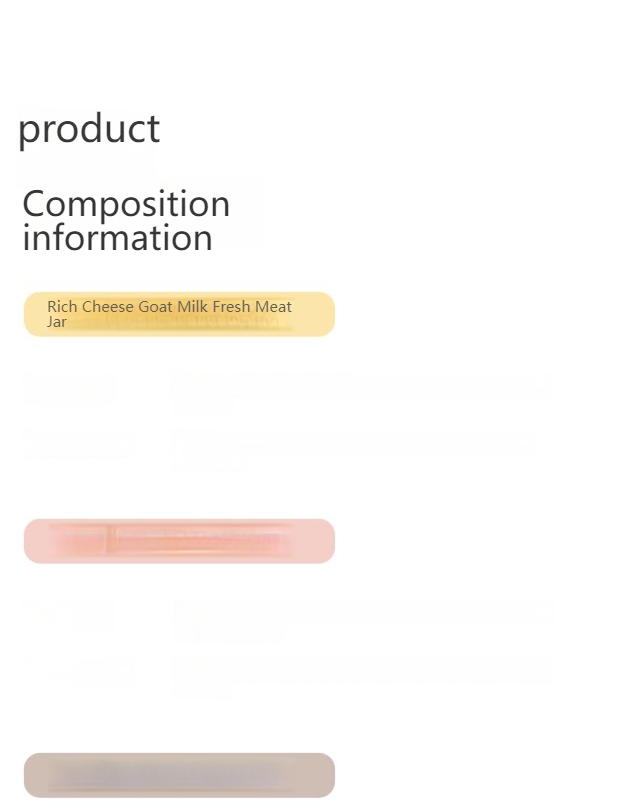637x808 pixels.
Task: Select the taupe blurred banner at the bottom
Action: click(179, 775)
